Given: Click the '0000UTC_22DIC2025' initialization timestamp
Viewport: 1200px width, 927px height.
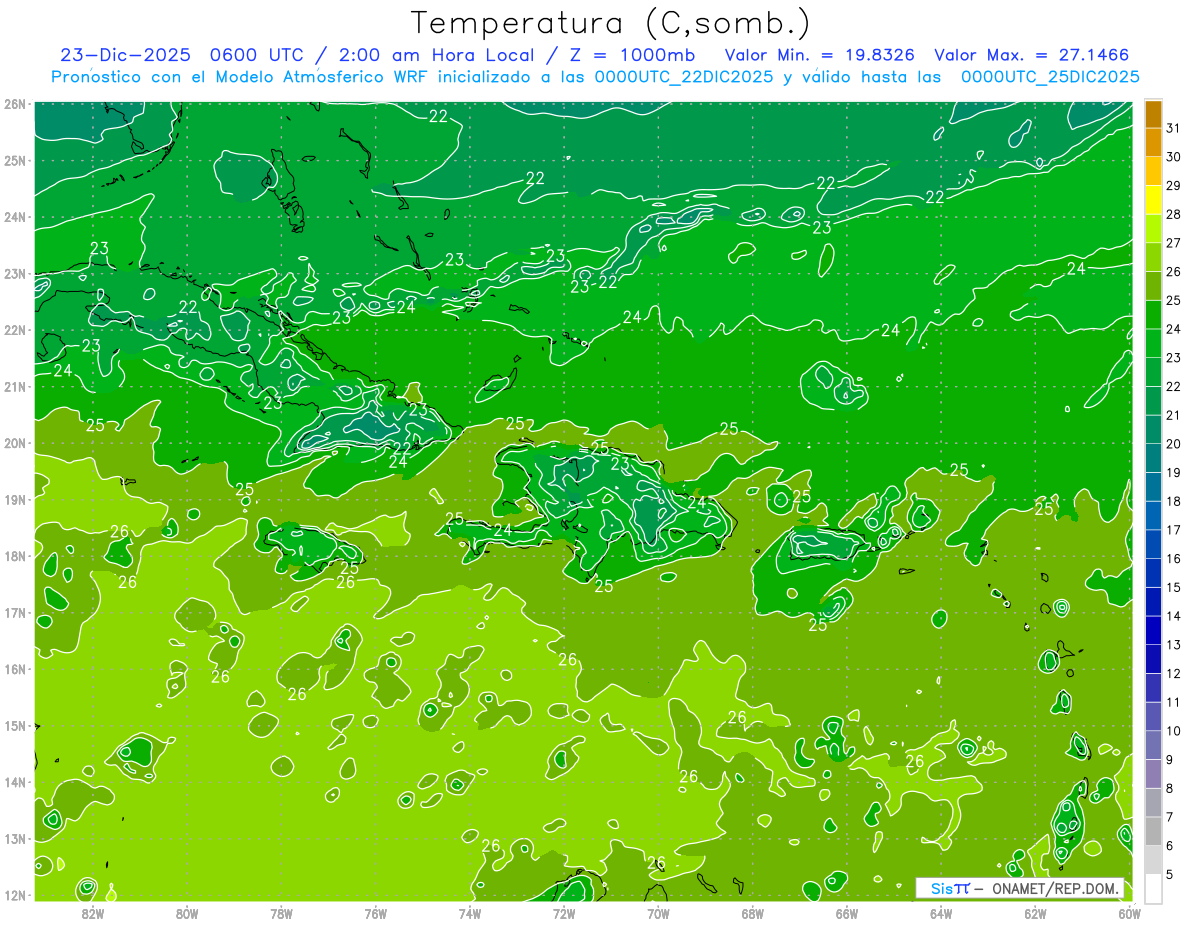Looking at the screenshot, I should coord(683,77).
